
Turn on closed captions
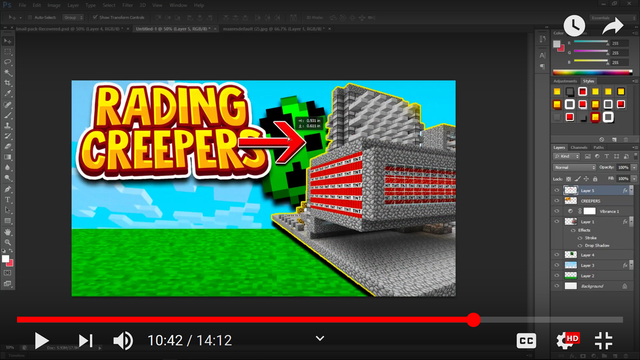tap(526, 341)
